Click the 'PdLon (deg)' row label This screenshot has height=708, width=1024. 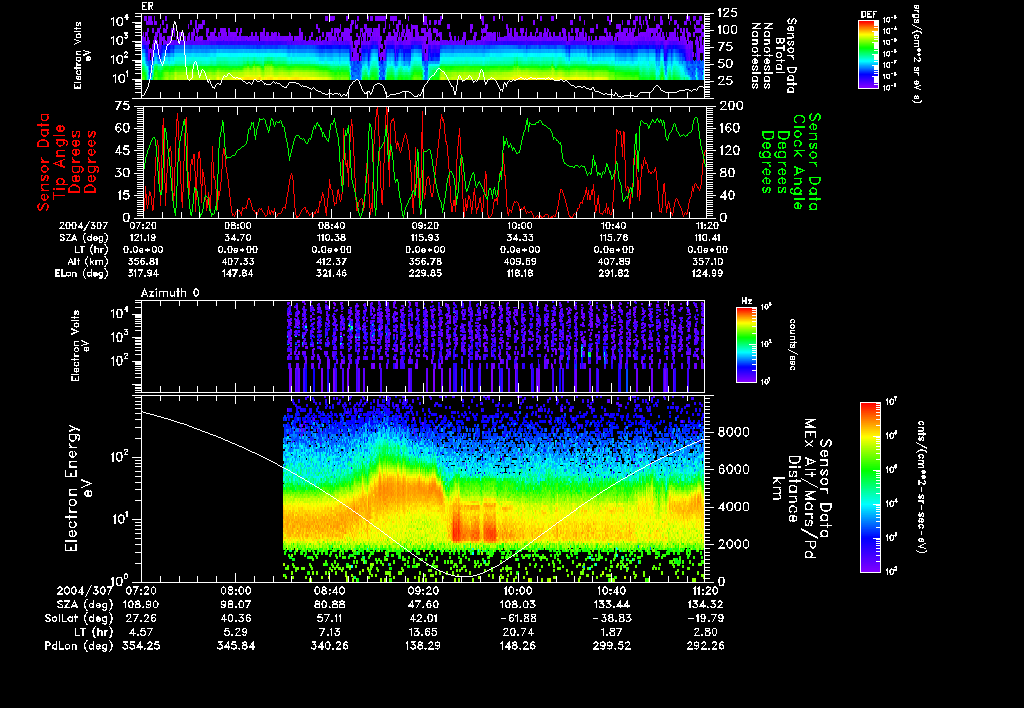(79, 646)
